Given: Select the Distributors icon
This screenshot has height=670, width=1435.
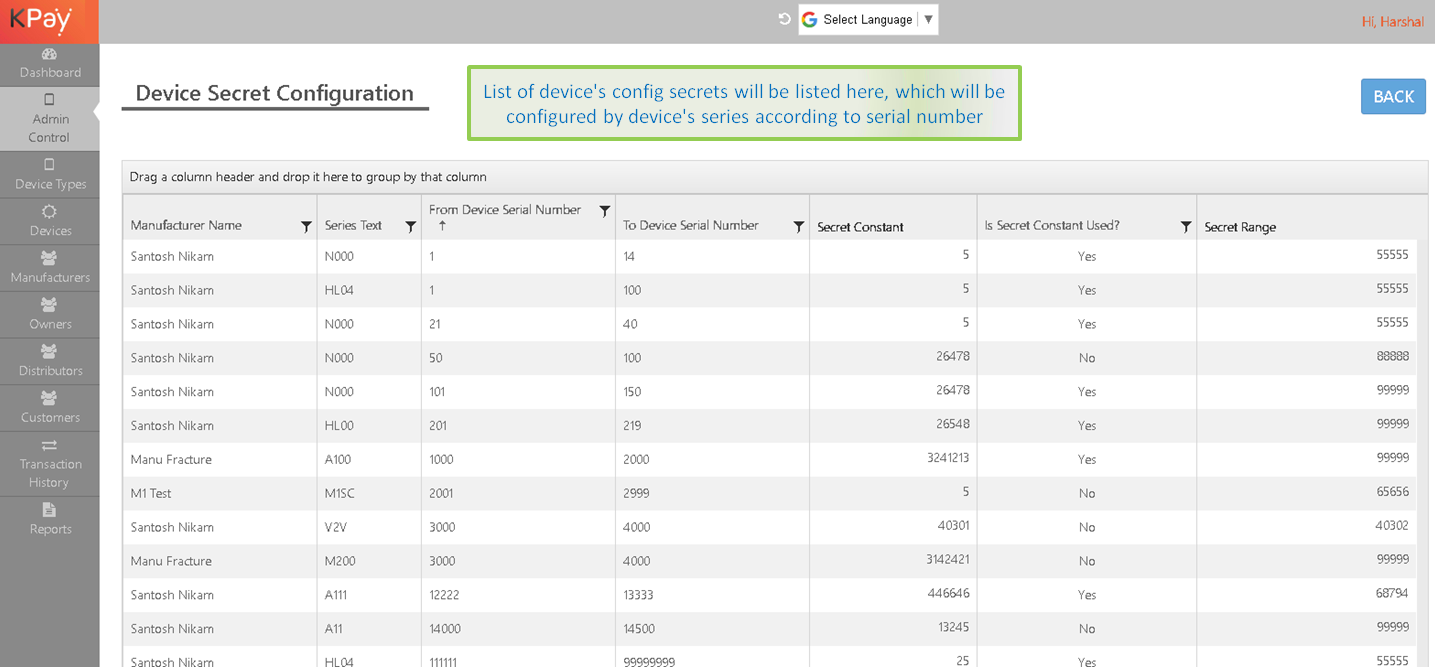Looking at the screenshot, I should point(49,352).
